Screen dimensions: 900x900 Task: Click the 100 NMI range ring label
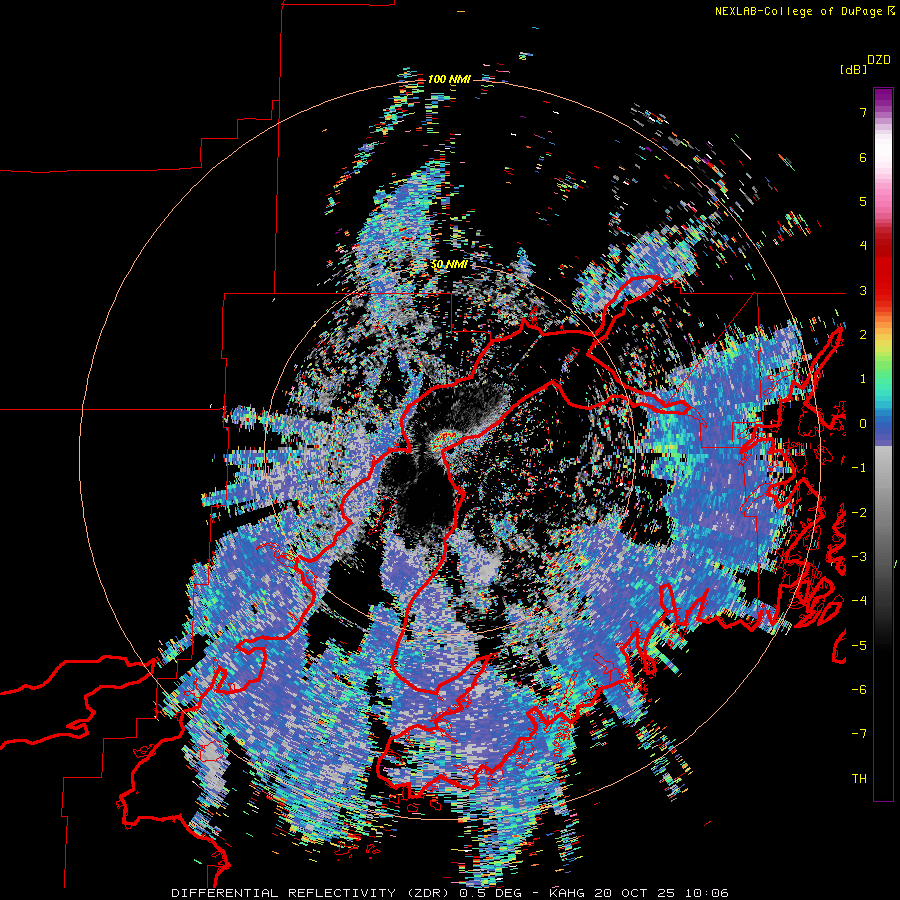point(449,79)
